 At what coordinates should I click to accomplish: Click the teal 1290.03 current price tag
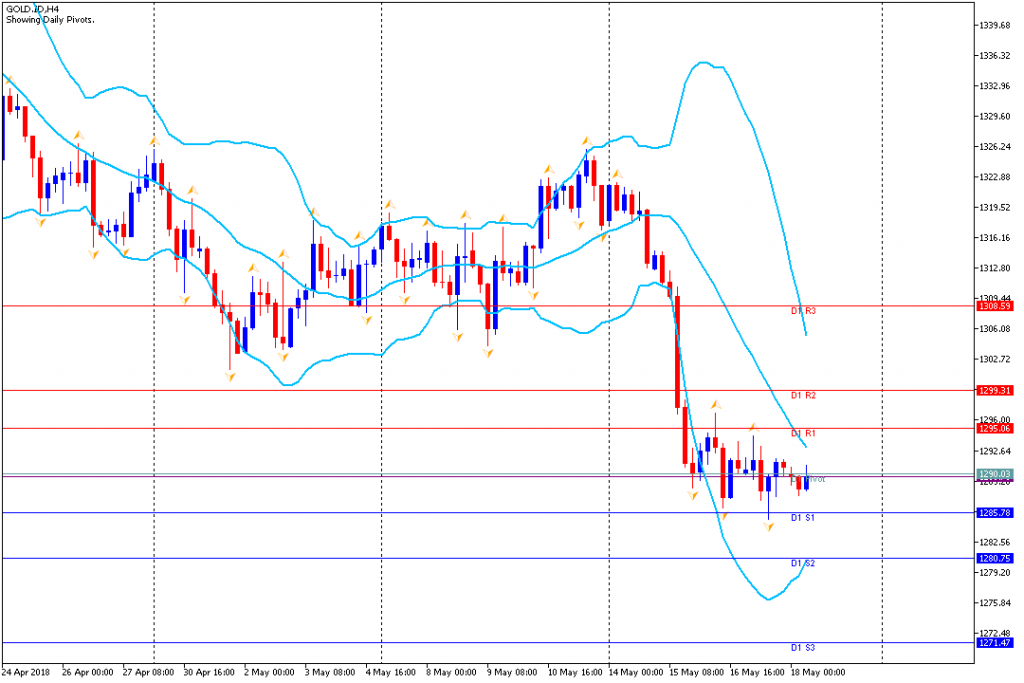995,473
